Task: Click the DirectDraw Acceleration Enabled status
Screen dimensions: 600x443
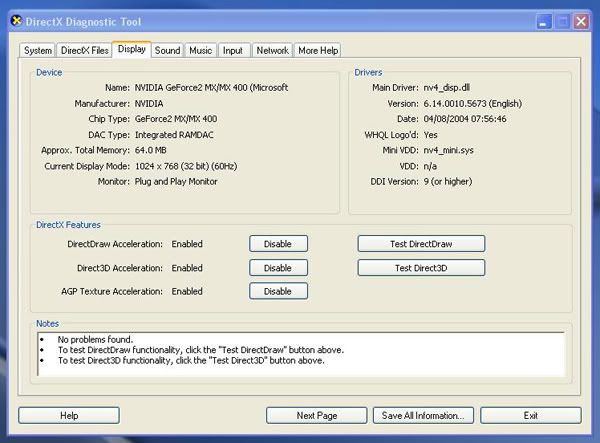Action: click(187, 244)
